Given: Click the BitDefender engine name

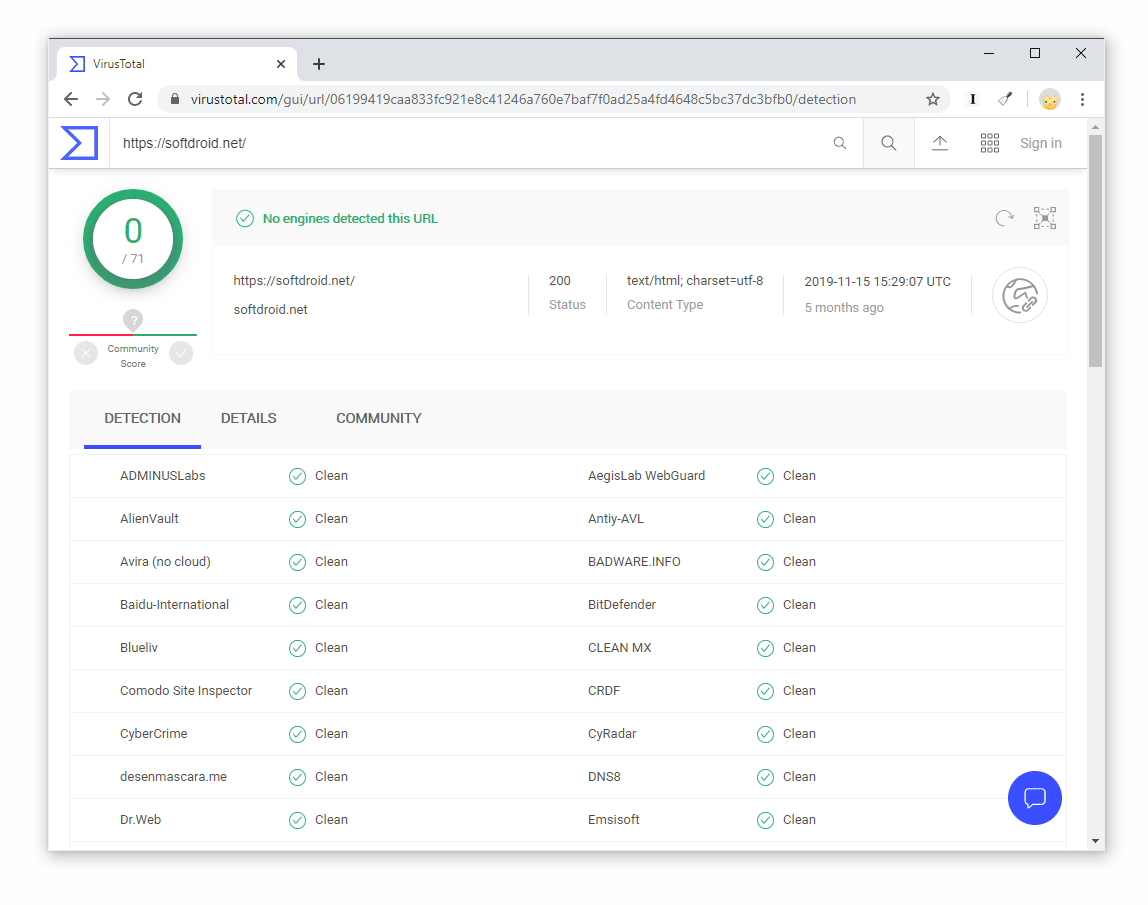Looking at the screenshot, I should click(622, 605).
